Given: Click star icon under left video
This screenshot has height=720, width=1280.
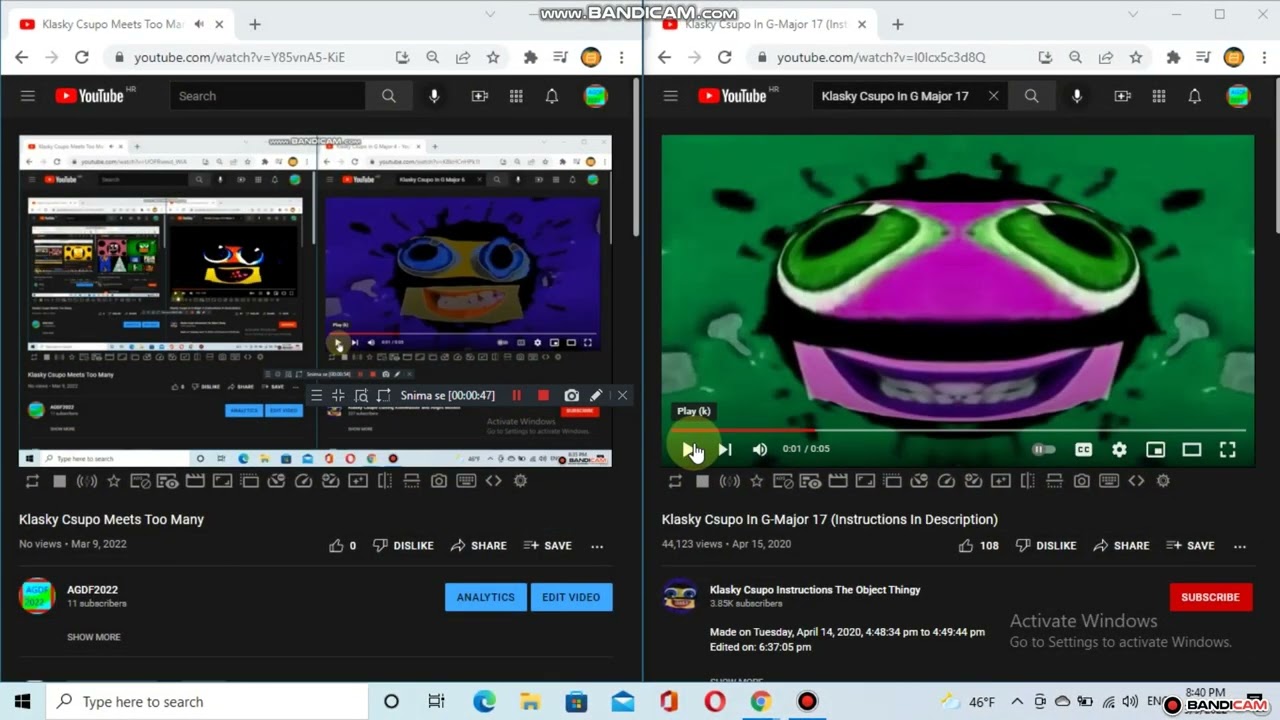Looking at the screenshot, I should (113, 481).
